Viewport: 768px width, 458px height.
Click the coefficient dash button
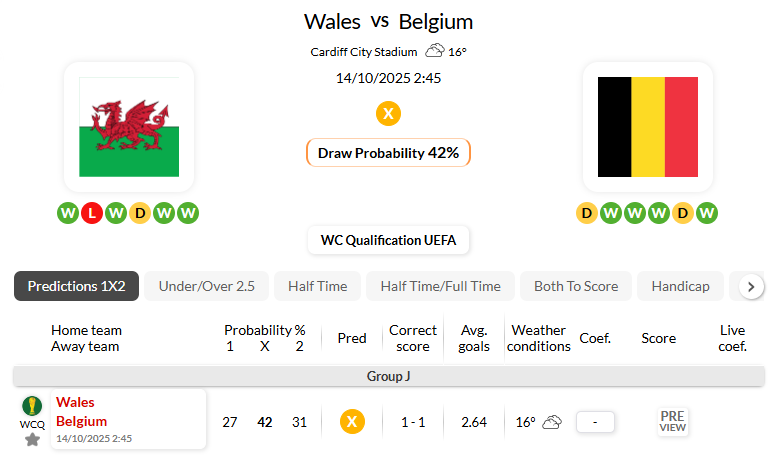tap(595, 422)
